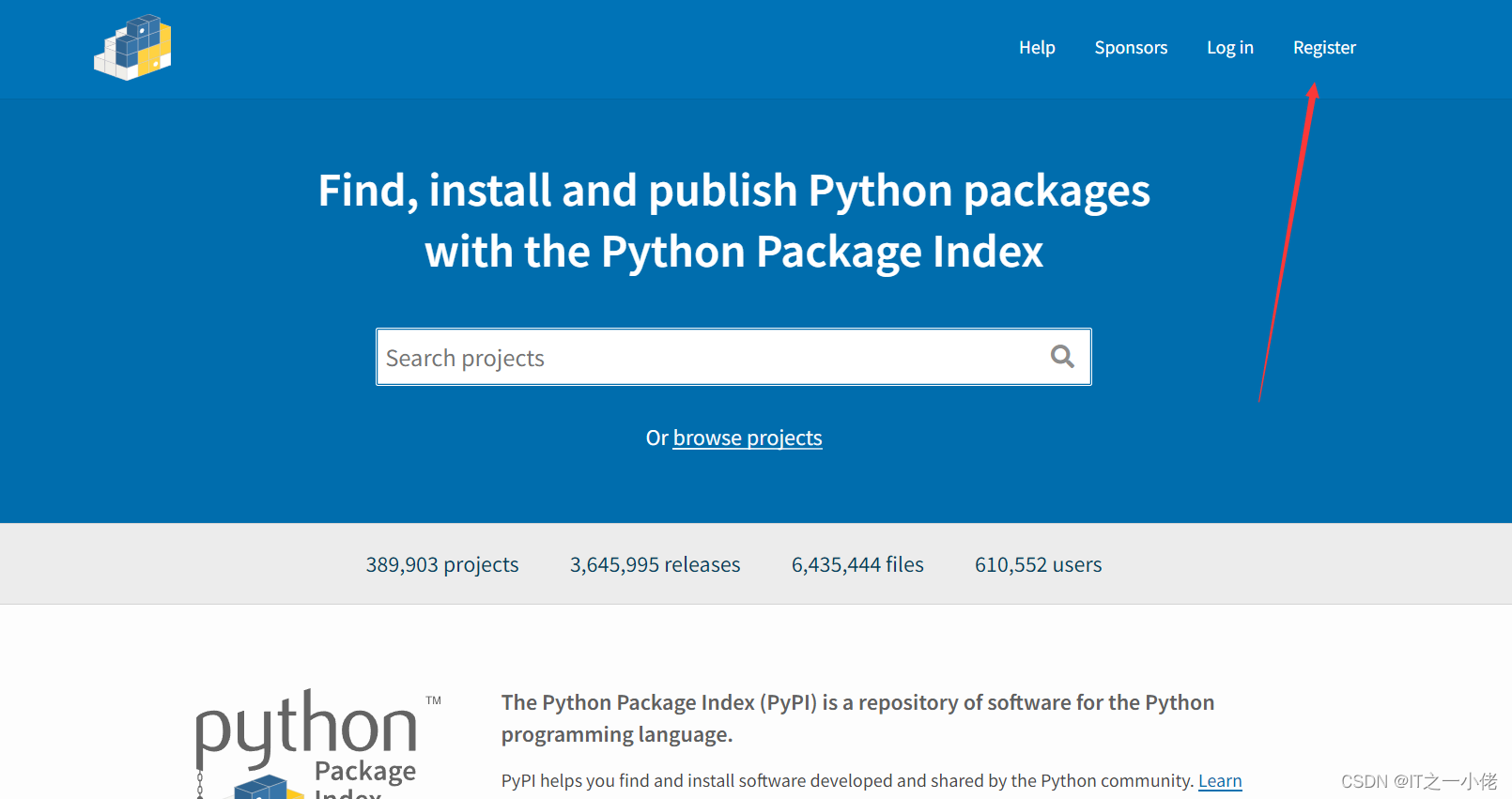Screen dimensions: 1512x799
Task: Open the Help menu link
Action: click(x=1037, y=48)
